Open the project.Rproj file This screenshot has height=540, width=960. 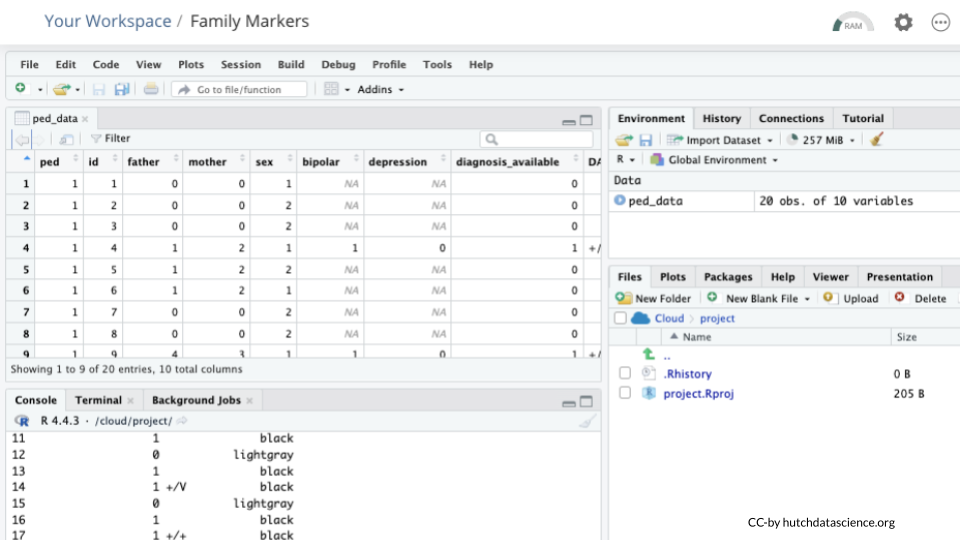pos(699,393)
